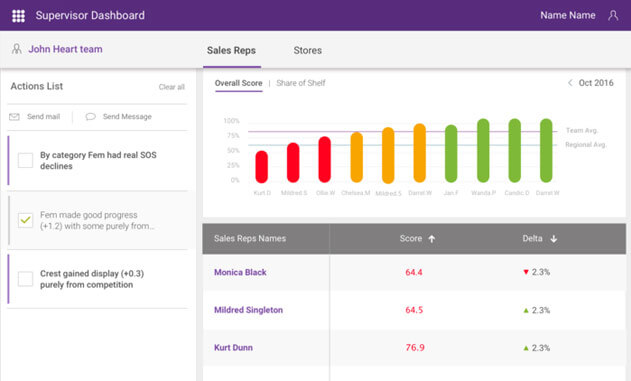Check the 'By category Fem had real SOS declines' box

25,160
